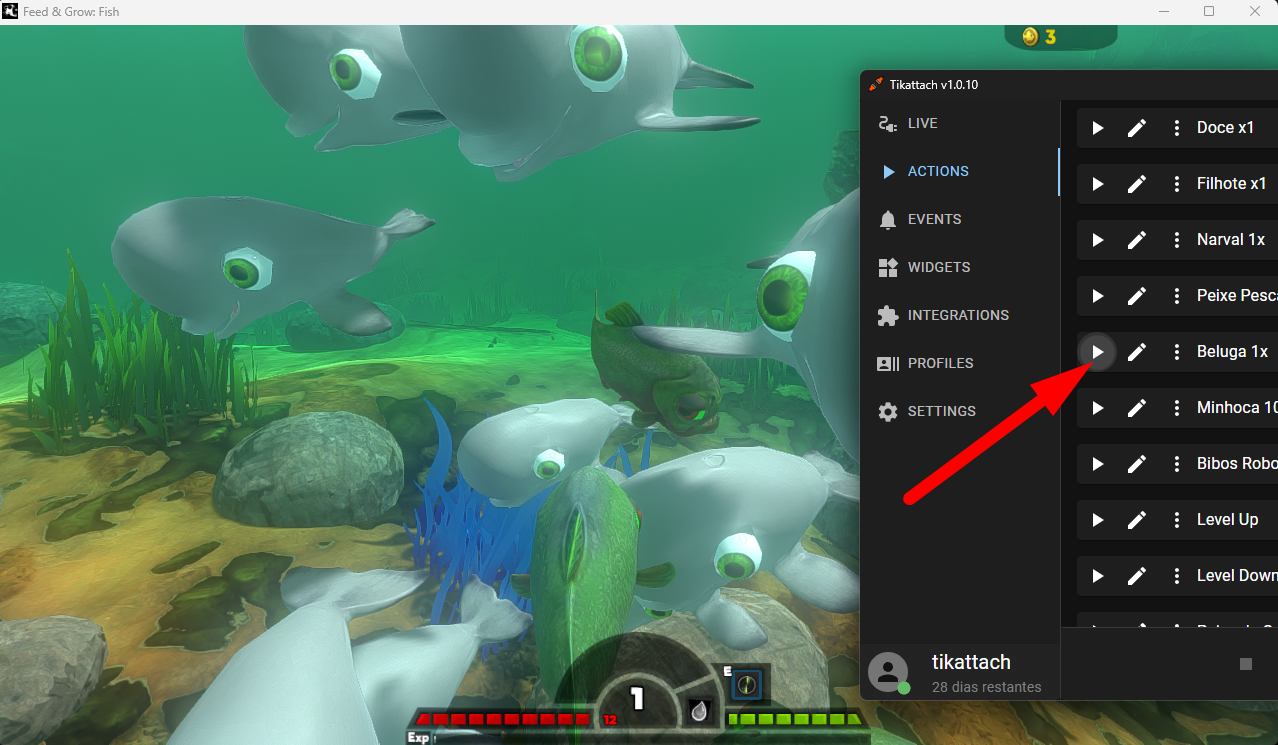This screenshot has height=745, width=1278.
Task: Run the Level Up action
Action: click(x=1098, y=520)
